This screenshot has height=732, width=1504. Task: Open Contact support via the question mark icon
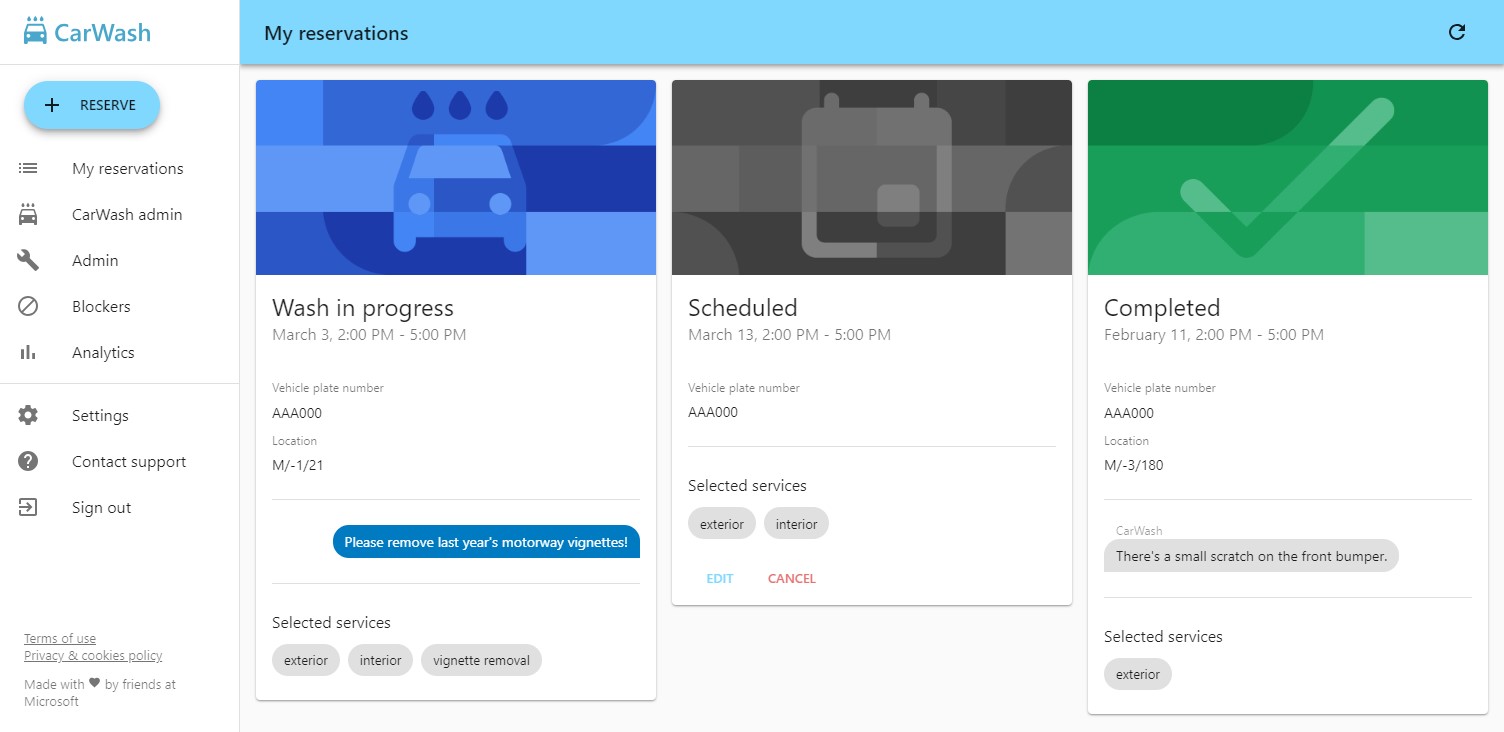click(30, 461)
